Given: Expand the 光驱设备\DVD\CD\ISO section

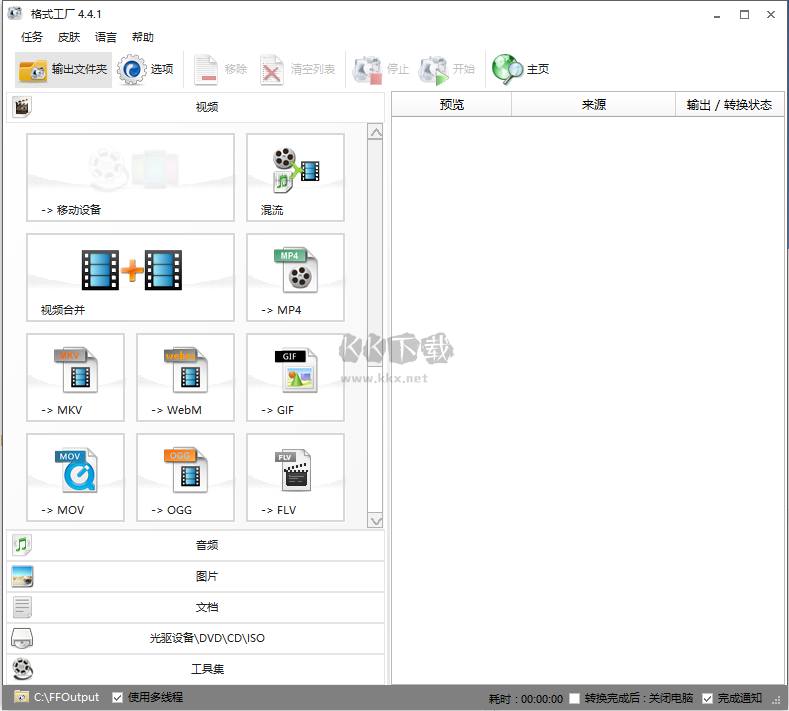Looking at the screenshot, I should point(196,638).
